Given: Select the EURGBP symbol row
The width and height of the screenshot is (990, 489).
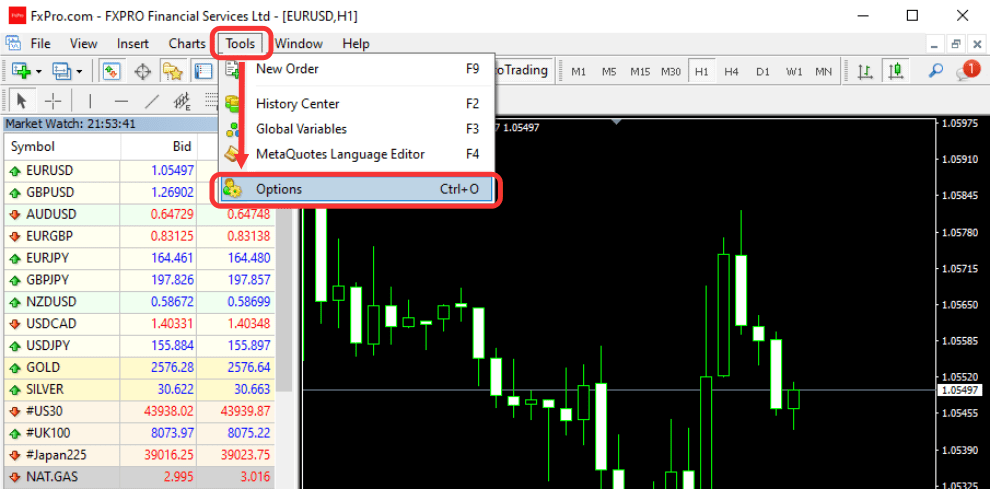Looking at the screenshot, I should point(140,236).
